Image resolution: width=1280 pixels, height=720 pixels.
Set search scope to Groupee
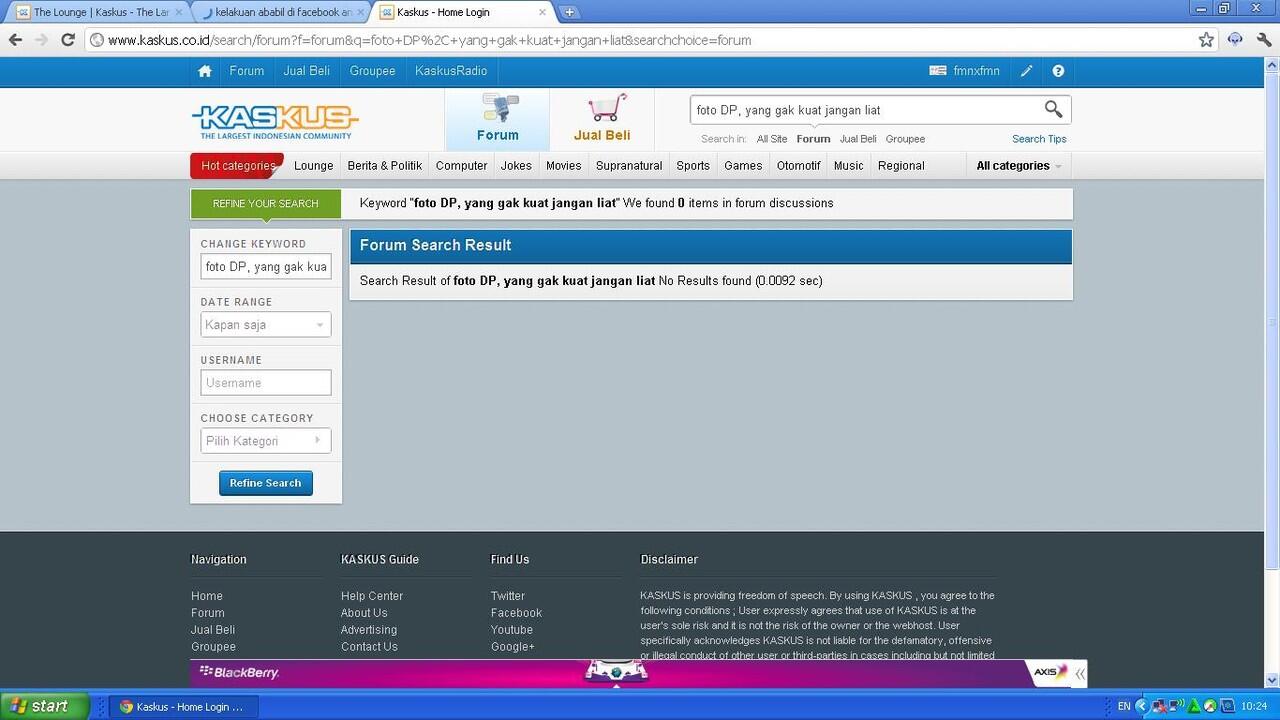[x=905, y=139]
